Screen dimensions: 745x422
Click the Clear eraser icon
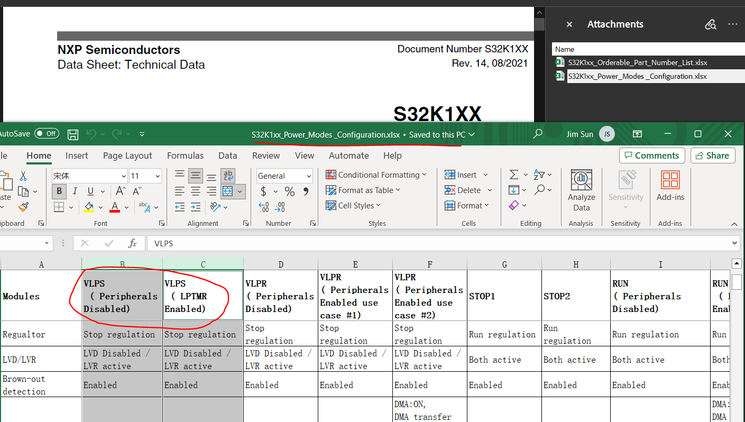pos(514,205)
